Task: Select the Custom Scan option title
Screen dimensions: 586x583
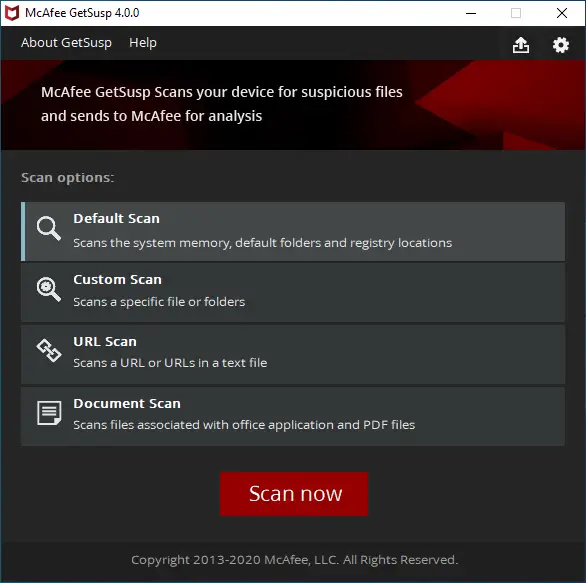Action: click(117, 280)
